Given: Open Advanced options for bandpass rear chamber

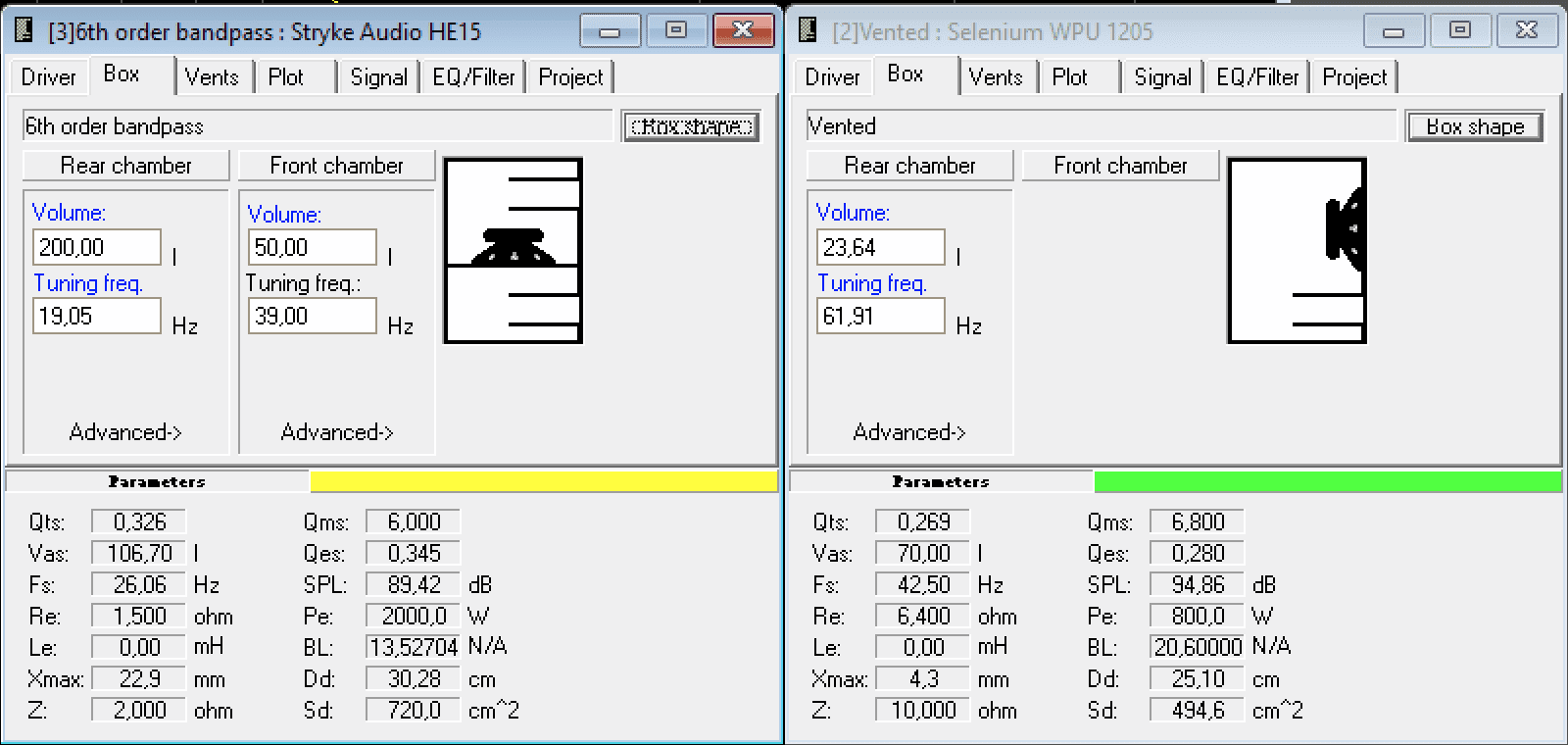Looking at the screenshot, I should click(125, 432).
